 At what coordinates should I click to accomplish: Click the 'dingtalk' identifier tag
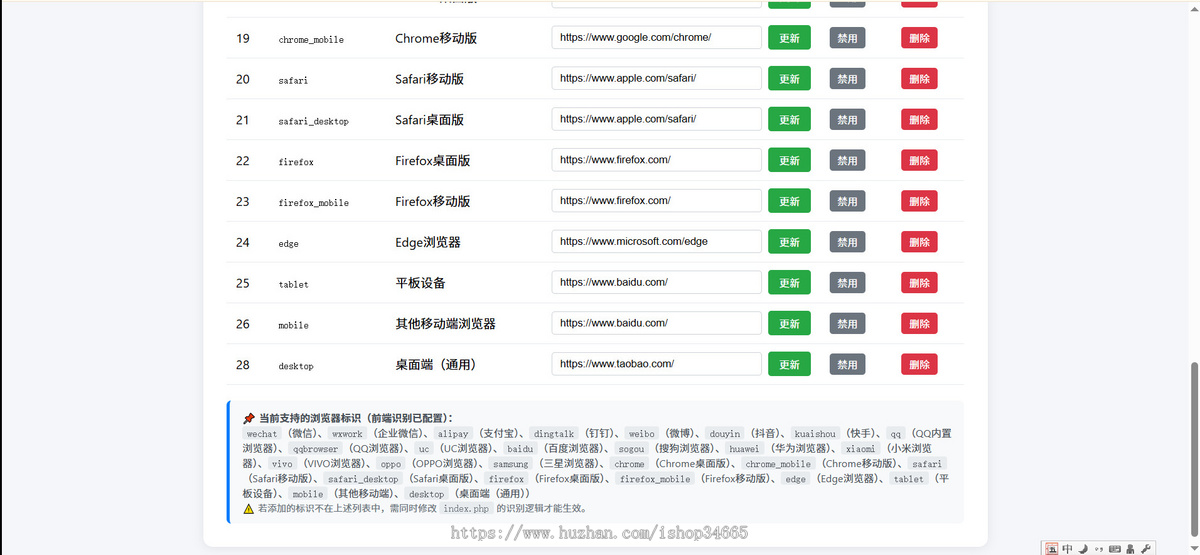pyautogui.click(x=554, y=434)
